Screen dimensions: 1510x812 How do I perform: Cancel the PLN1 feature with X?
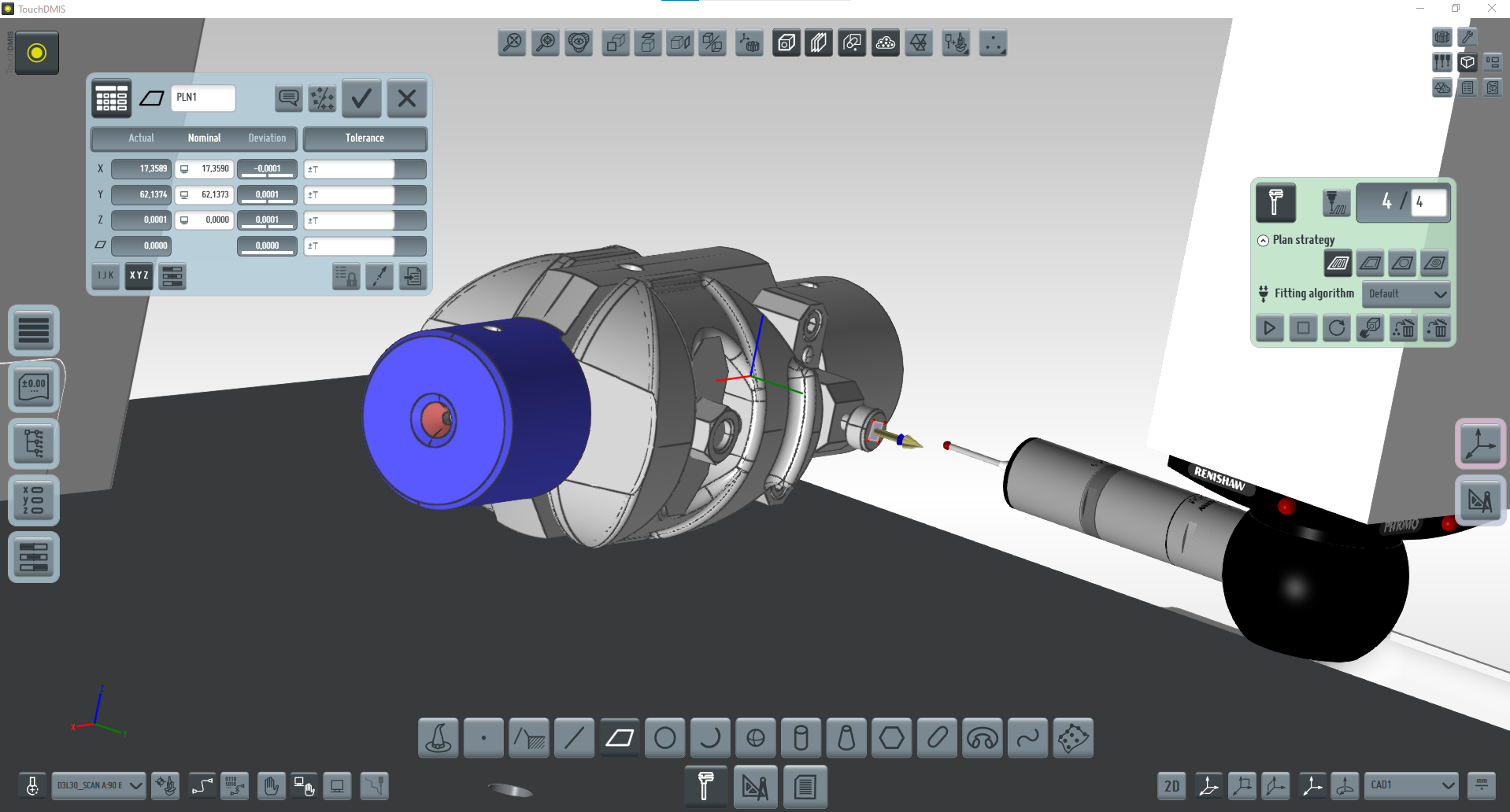coord(407,98)
